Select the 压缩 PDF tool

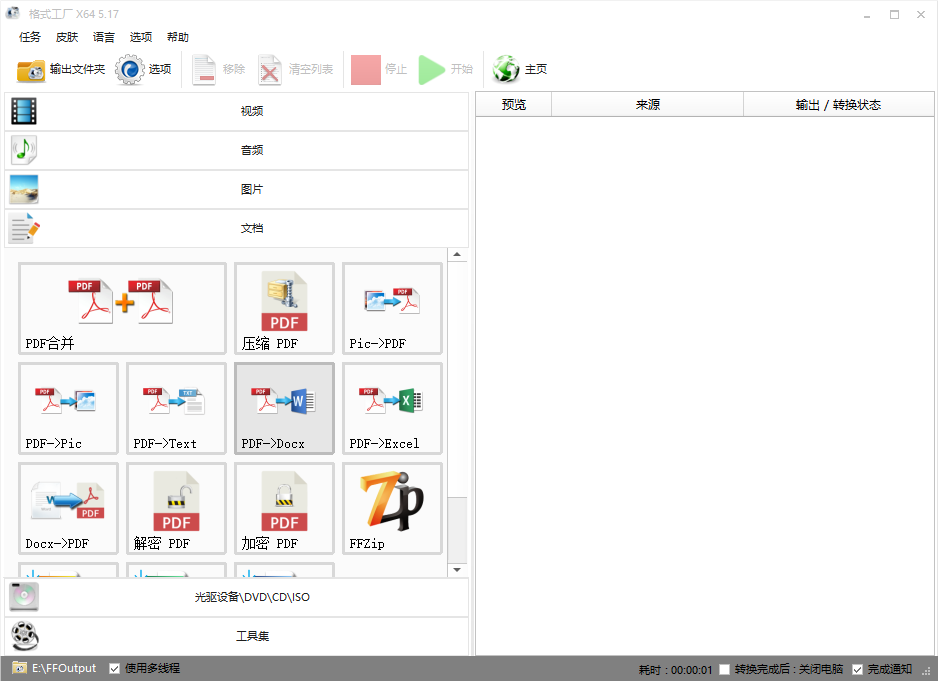(284, 308)
